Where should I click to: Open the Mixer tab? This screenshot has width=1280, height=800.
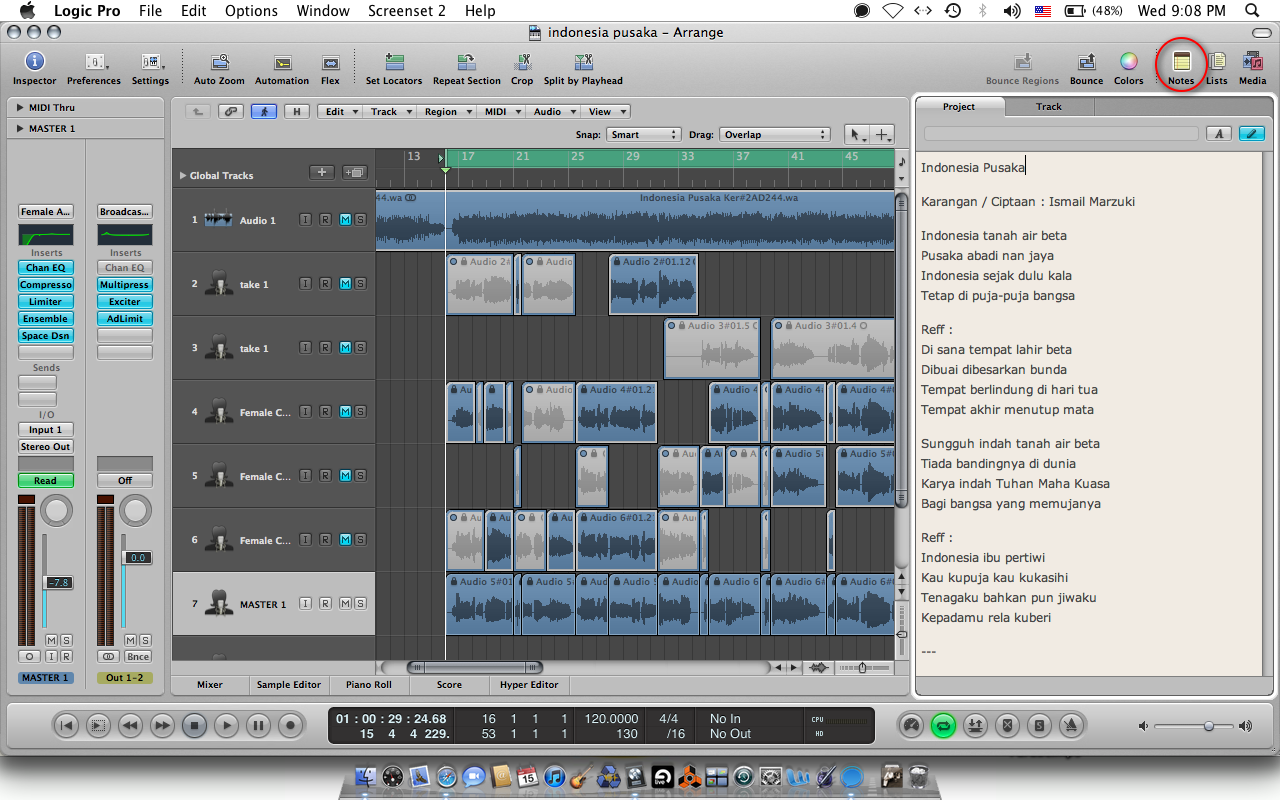point(210,685)
